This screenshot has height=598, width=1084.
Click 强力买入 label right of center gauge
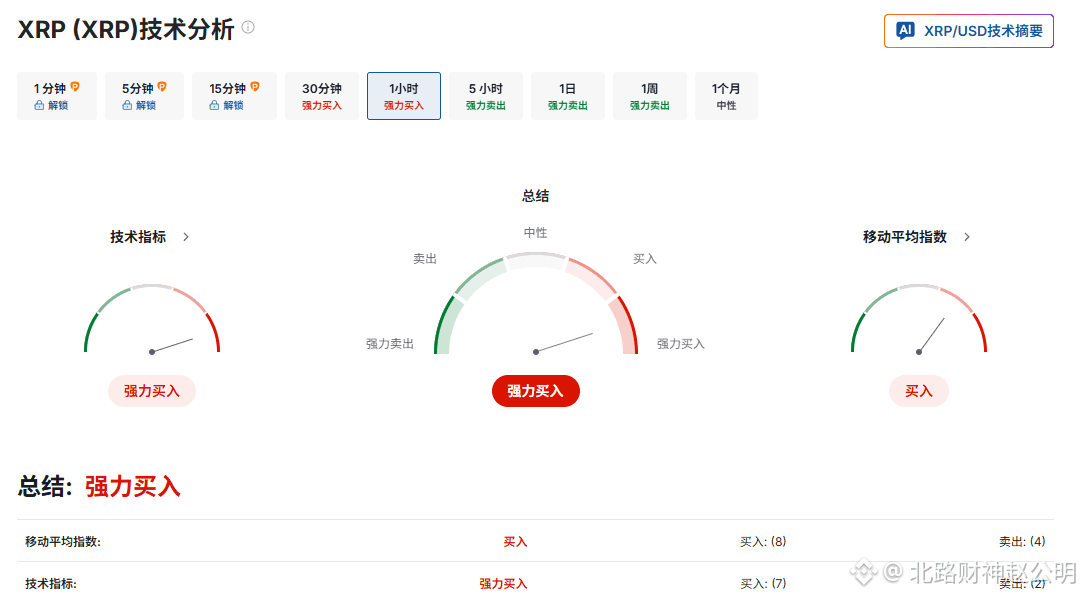[681, 344]
